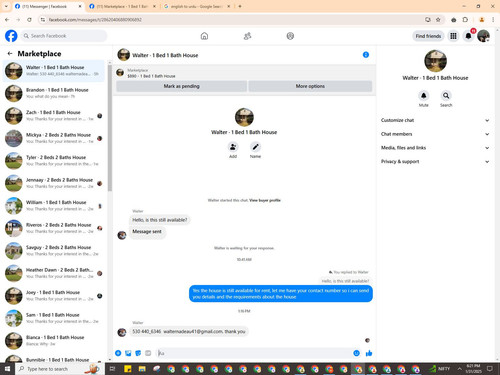The image size is (500, 375).
Task: Open the Savguy - 2 Beds 2 Baths House chat
Action: click(x=54, y=251)
